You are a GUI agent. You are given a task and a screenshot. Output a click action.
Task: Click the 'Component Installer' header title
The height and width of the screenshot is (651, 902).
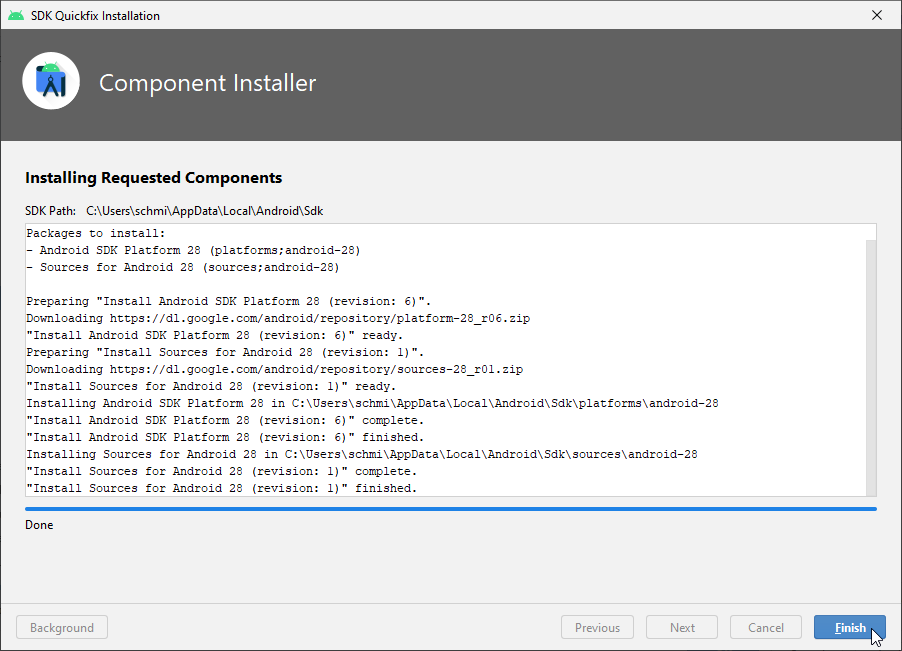click(x=208, y=83)
